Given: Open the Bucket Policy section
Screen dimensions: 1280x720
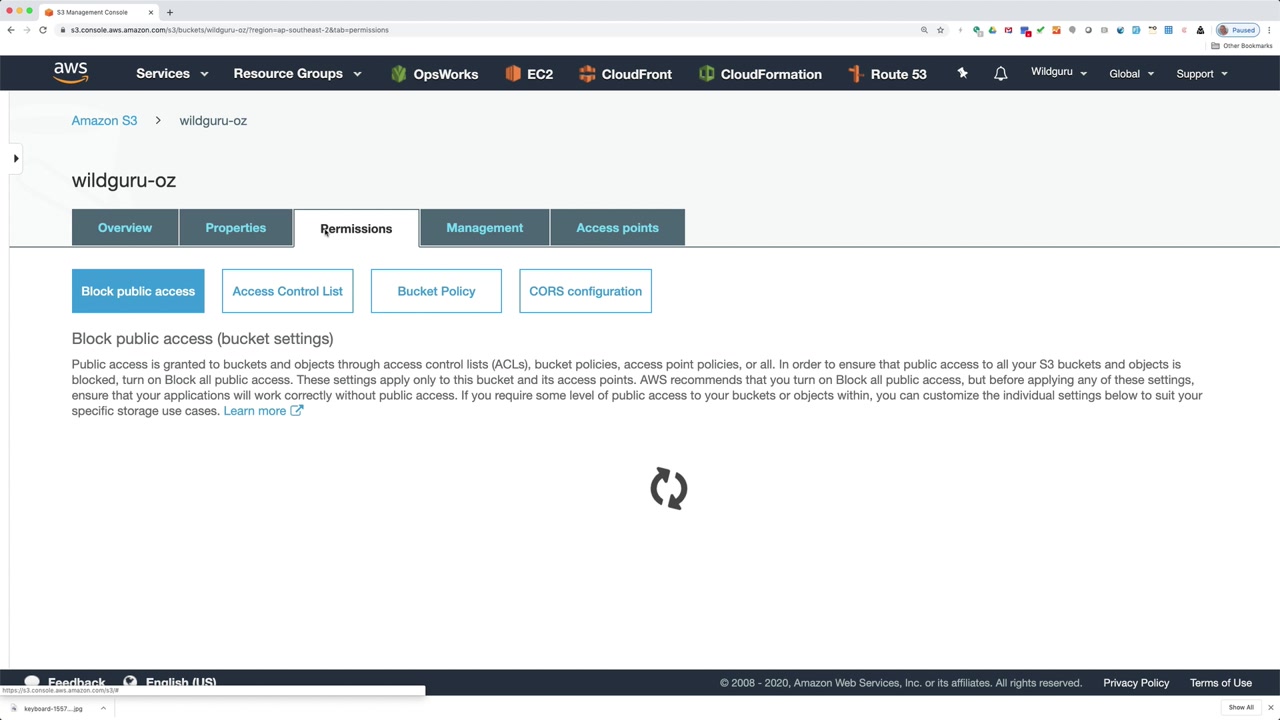Looking at the screenshot, I should tap(436, 291).
